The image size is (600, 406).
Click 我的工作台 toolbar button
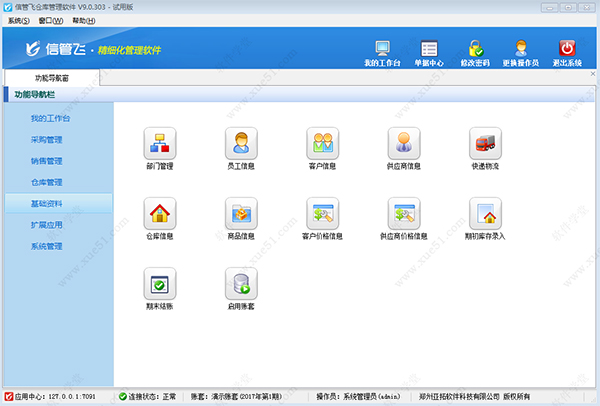tap(382, 53)
